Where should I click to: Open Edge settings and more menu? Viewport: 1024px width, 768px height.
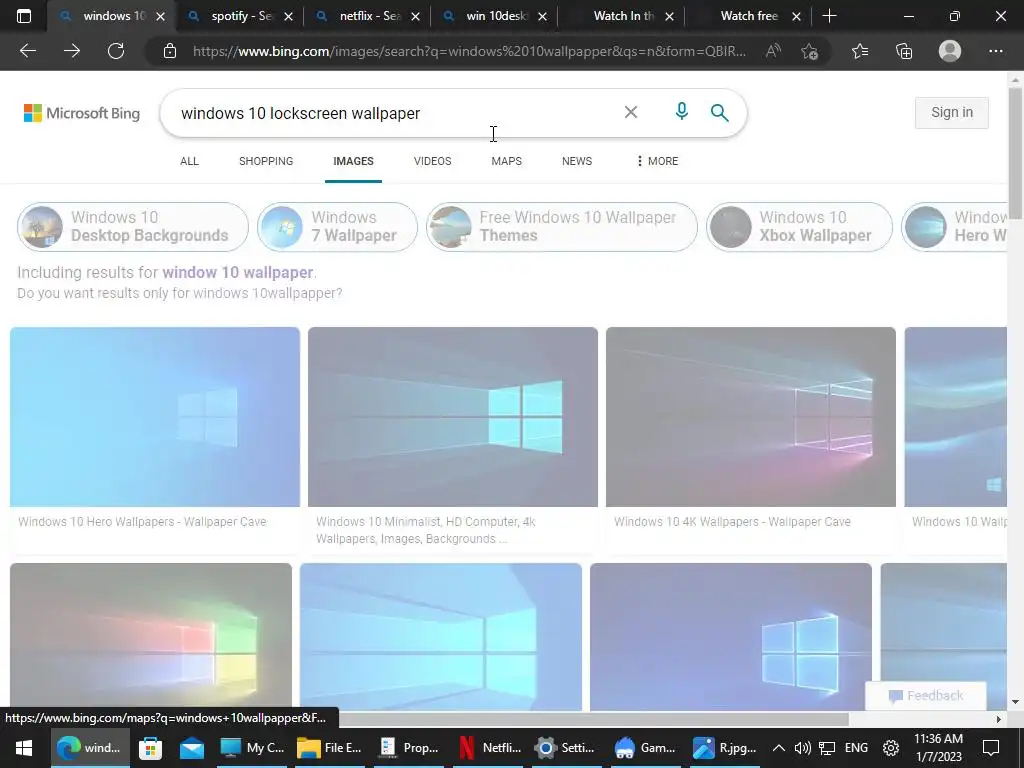[x=995, y=51]
